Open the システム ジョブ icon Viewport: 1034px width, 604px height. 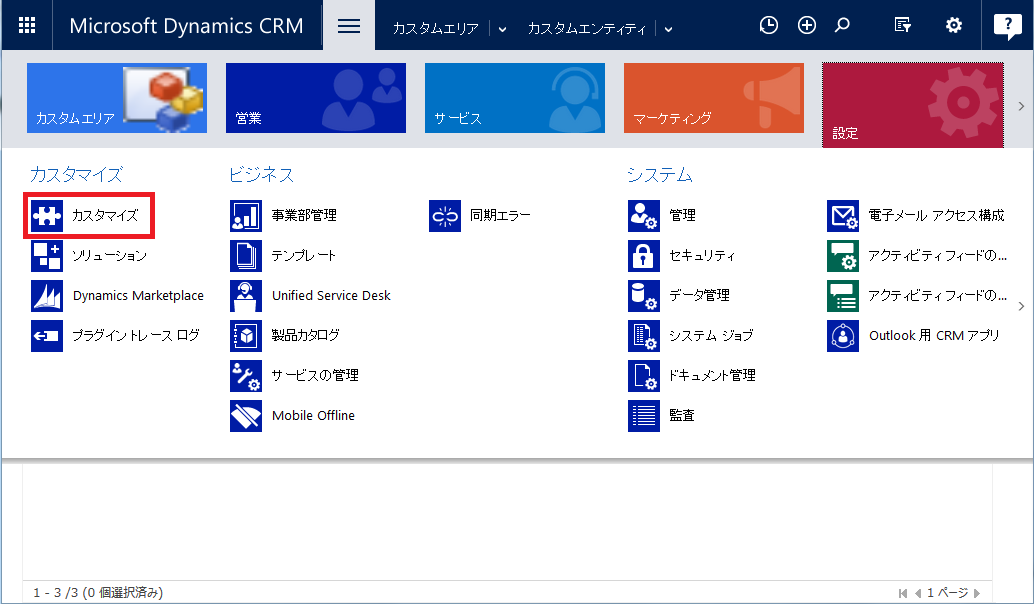[x=644, y=336]
